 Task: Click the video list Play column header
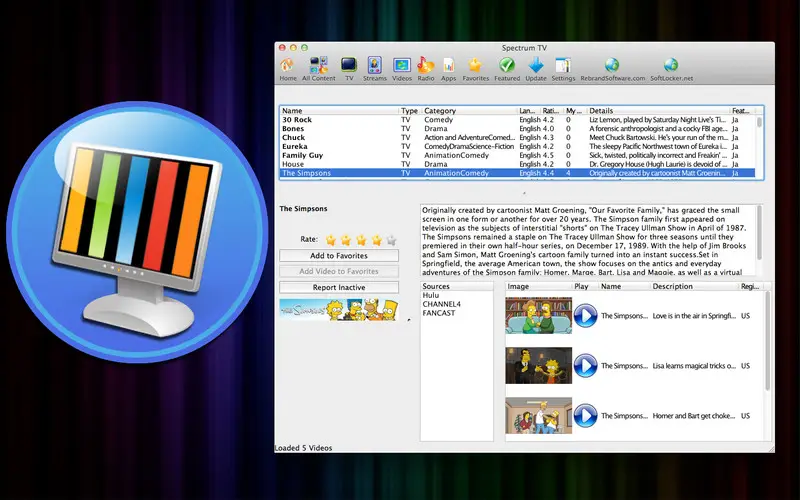tap(585, 286)
